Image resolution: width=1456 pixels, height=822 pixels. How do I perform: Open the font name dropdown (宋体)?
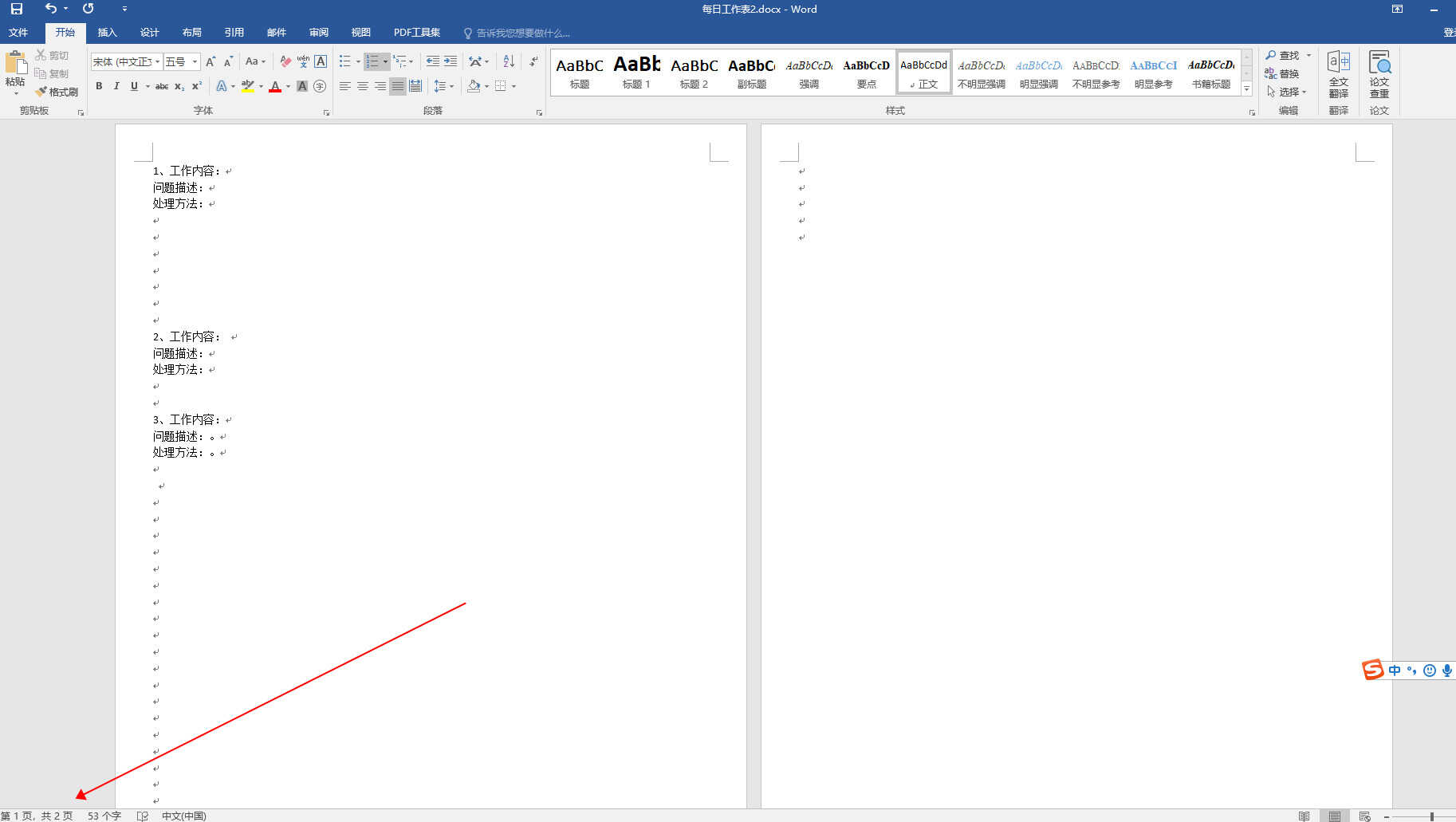tap(158, 61)
